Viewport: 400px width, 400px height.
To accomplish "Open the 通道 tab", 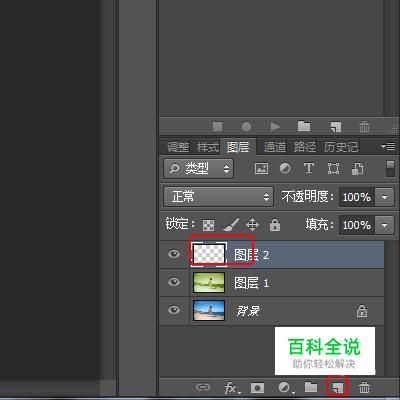I will click(275, 147).
